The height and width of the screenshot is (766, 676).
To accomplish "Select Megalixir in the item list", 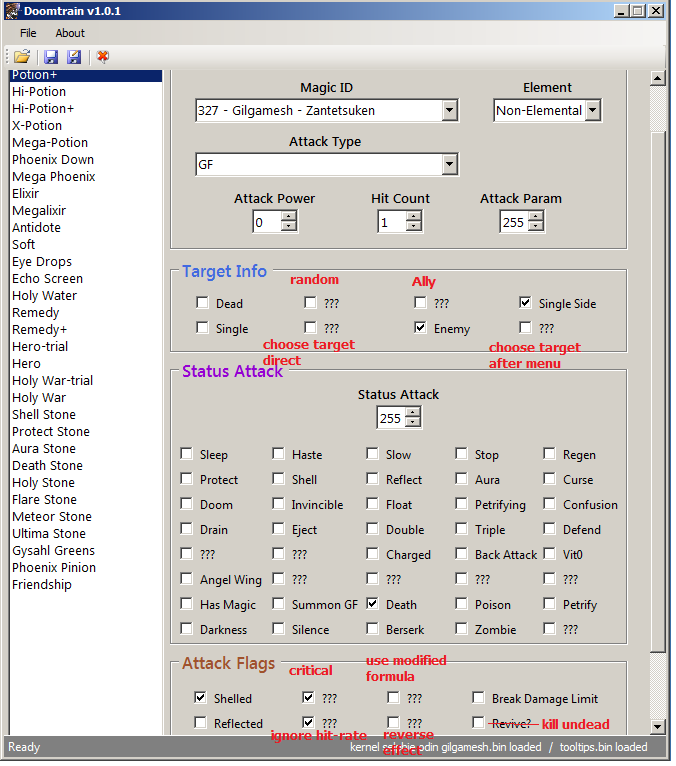I will pyautogui.click(x=86, y=211).
